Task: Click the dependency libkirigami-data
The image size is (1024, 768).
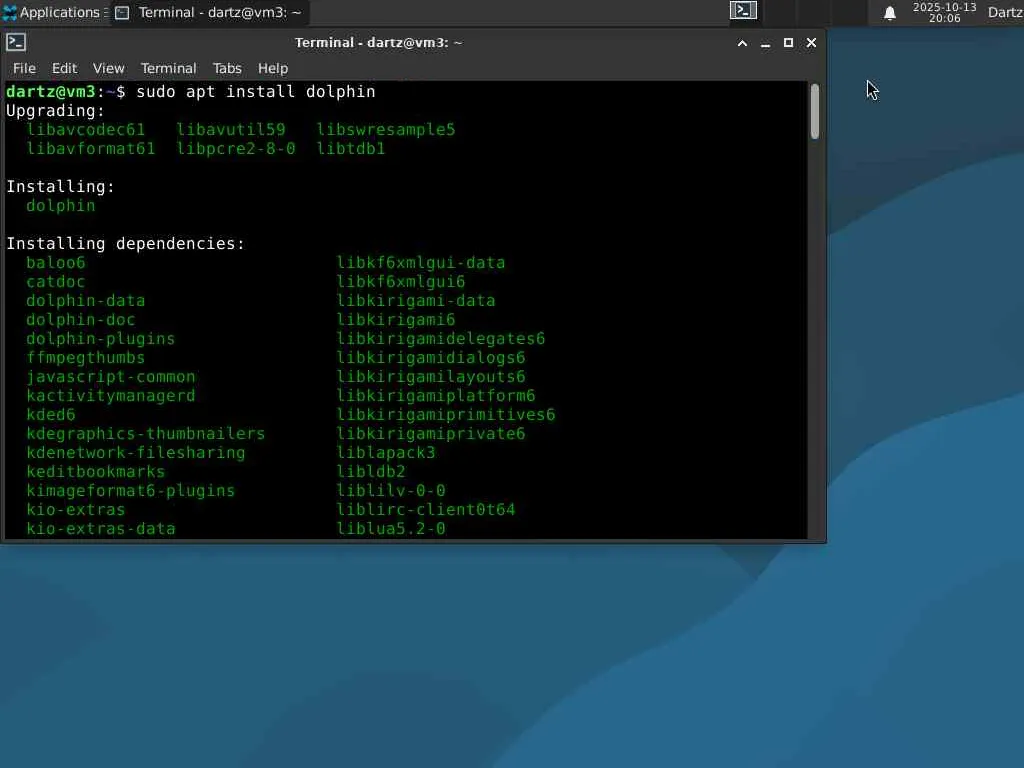Action: pos(416,300)
